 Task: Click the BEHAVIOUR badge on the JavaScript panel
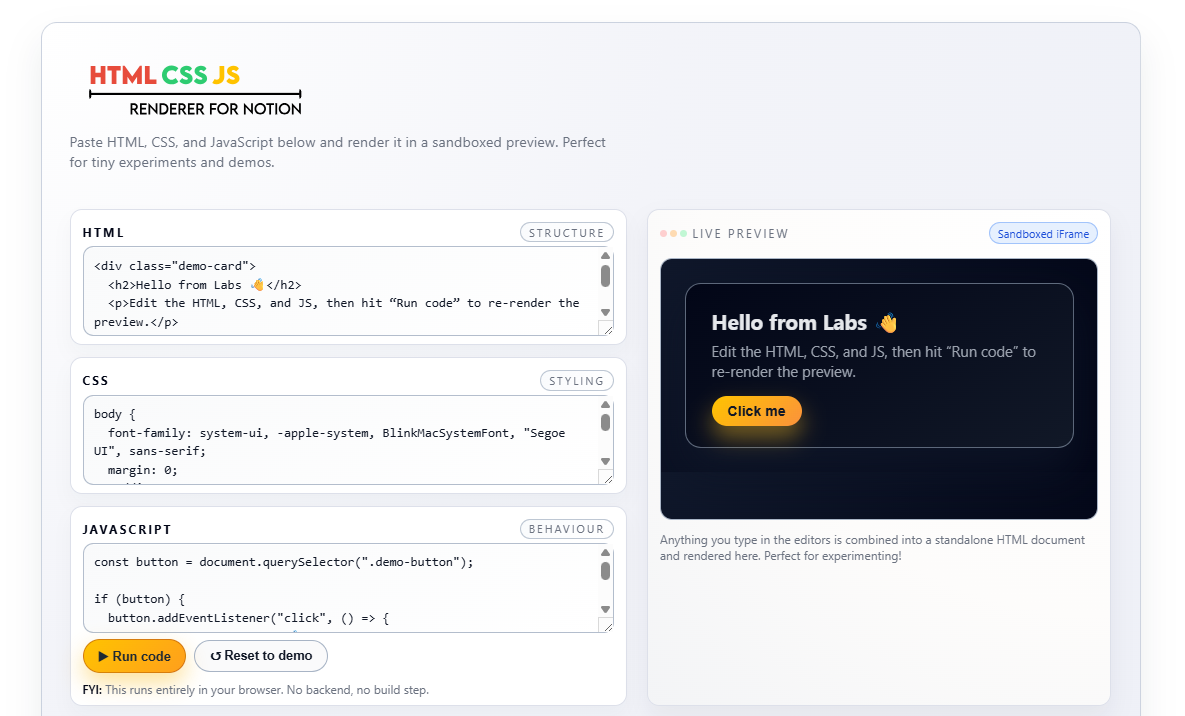point(567,529)
